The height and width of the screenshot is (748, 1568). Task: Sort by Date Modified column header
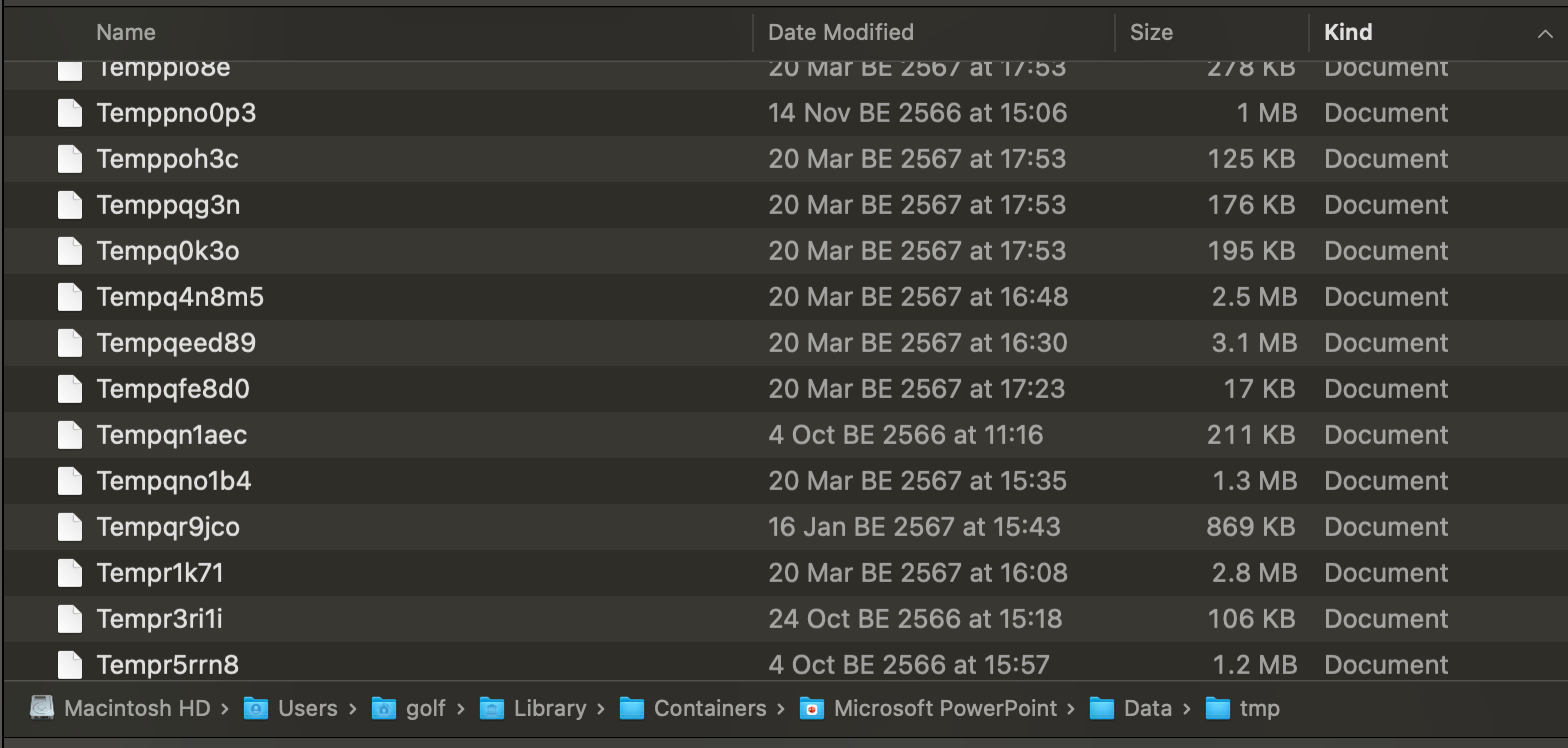(x=840, y=32)
